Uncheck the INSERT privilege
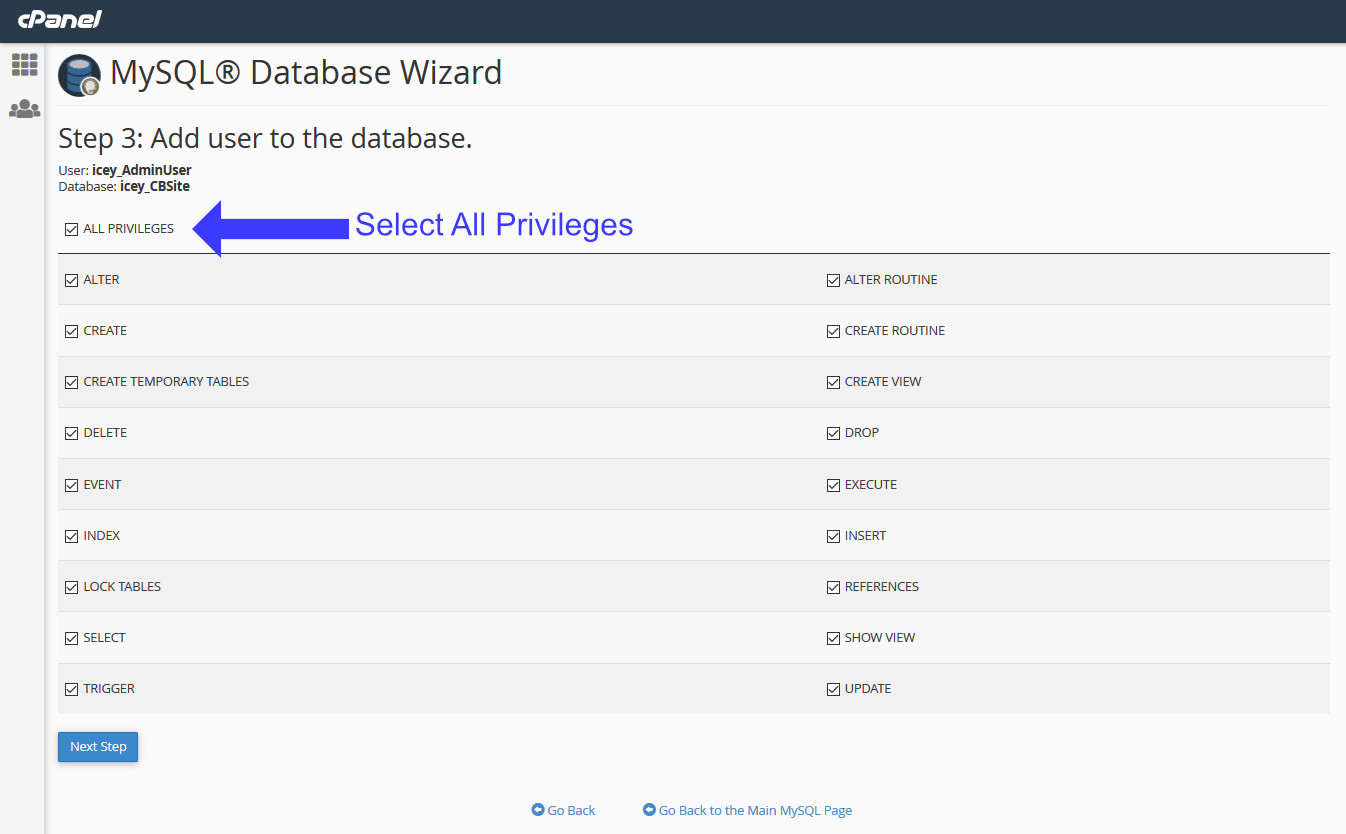This screenshot has width=1346, height=834. 833,536
